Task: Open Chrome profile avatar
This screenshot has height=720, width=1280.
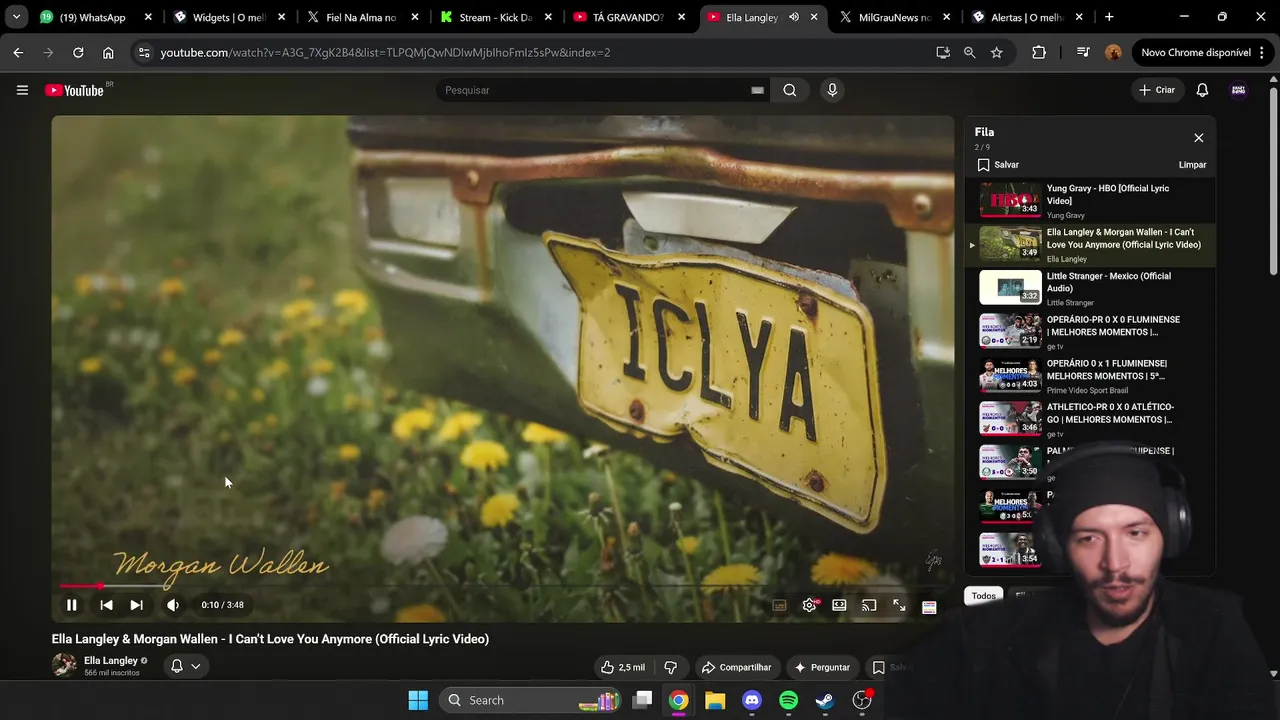Action: 1113,52
